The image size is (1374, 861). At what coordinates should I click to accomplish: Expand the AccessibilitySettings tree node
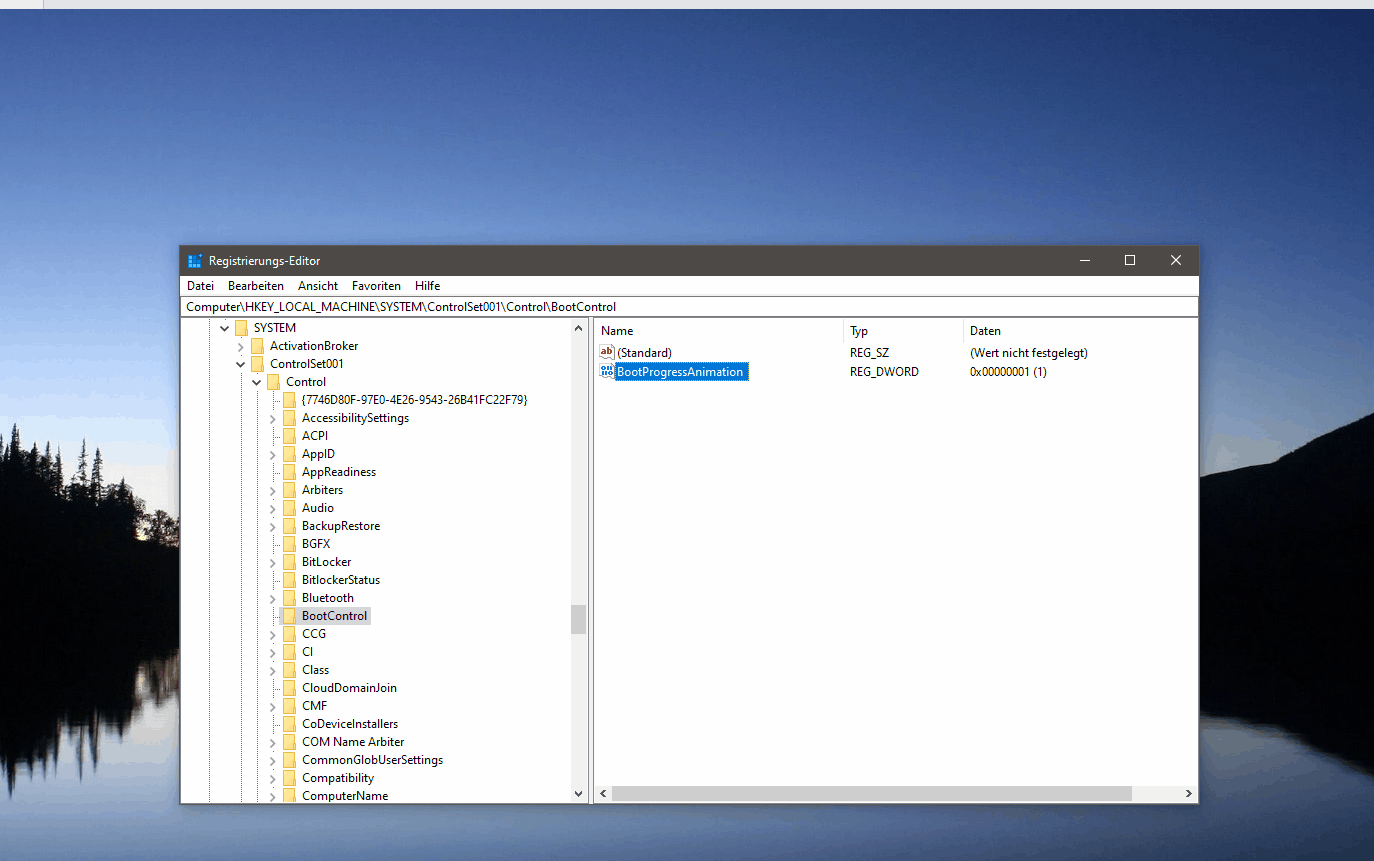tap(272, 418)
